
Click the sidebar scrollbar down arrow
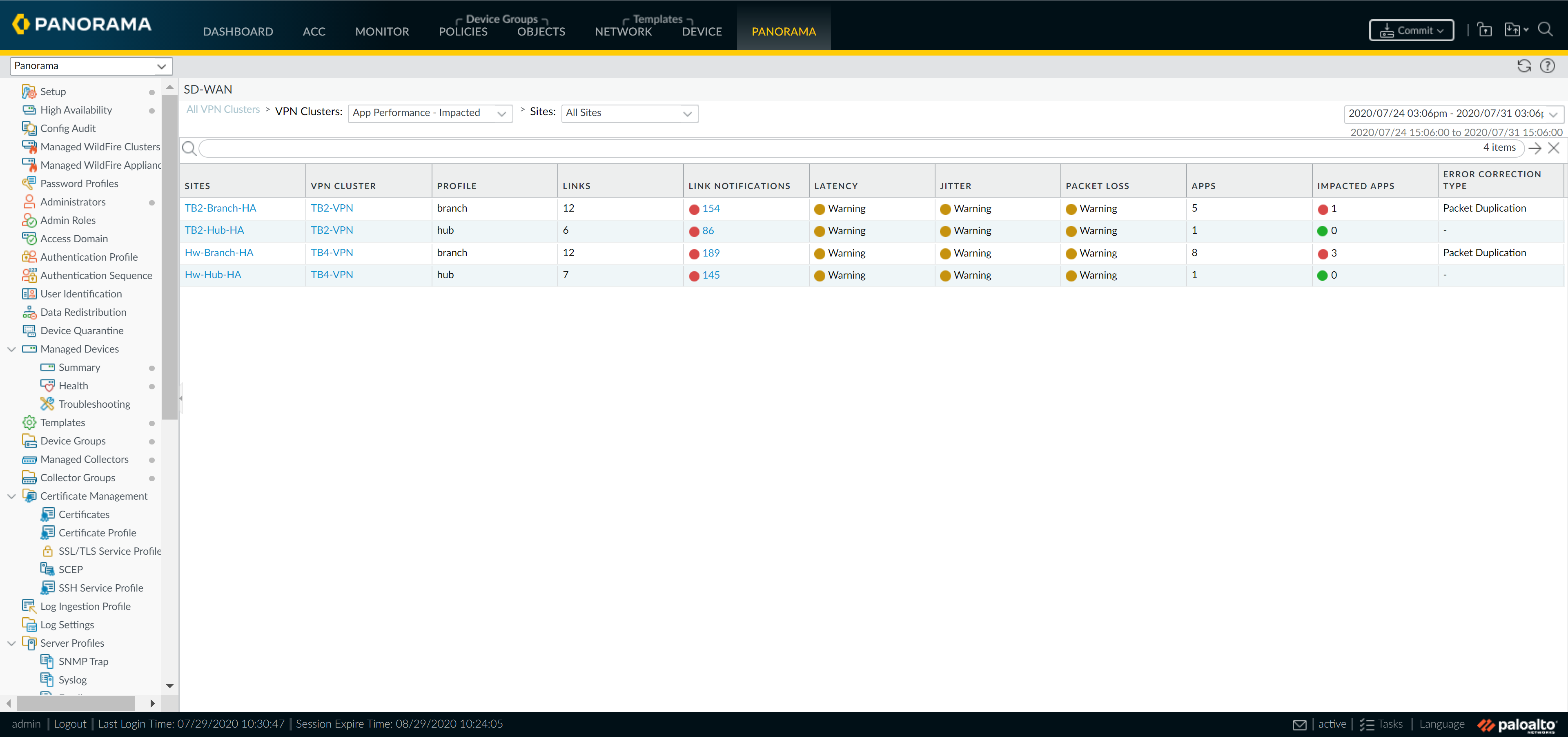[x=170, y=685]
